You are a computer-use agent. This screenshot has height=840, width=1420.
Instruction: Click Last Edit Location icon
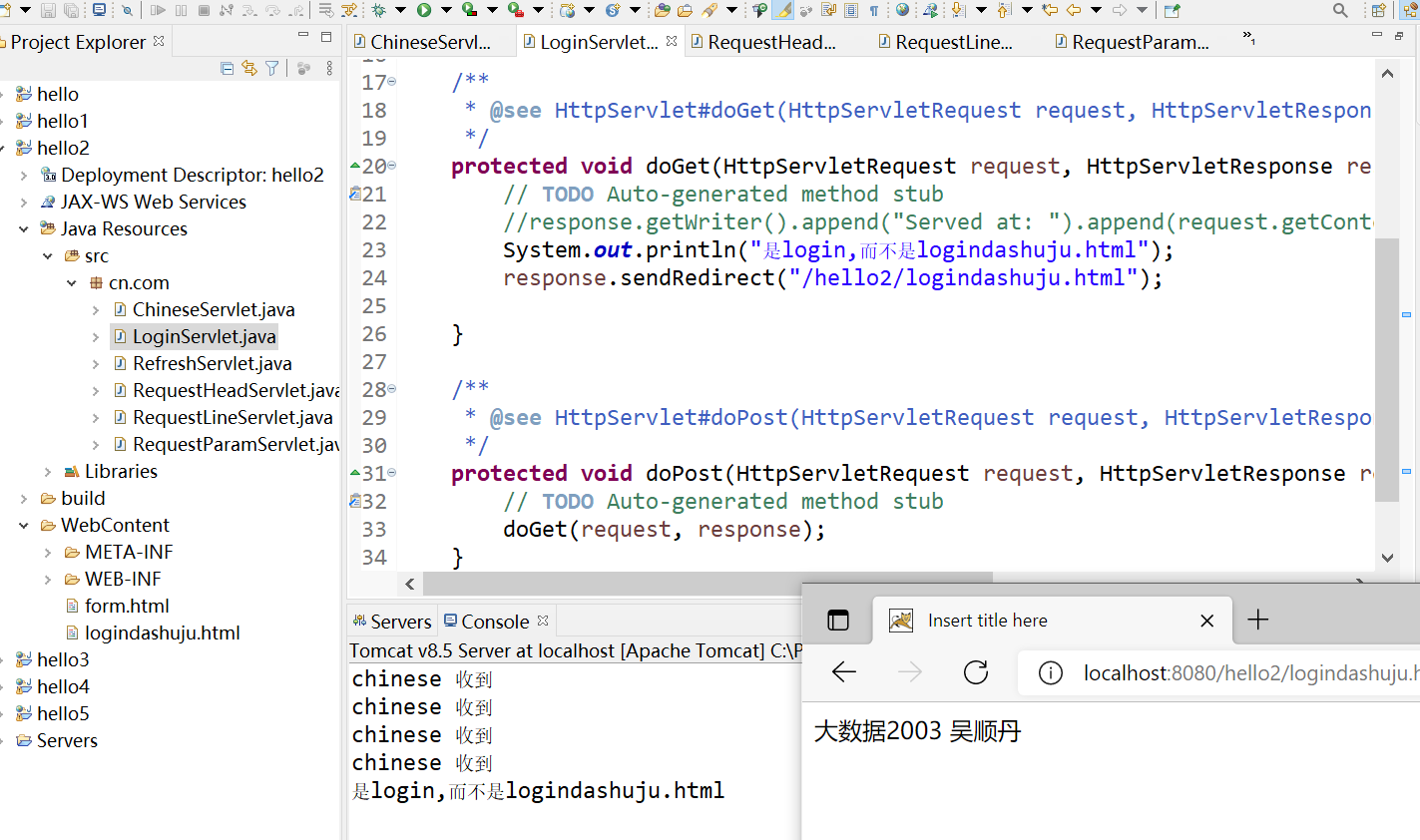click(1050, 10)
